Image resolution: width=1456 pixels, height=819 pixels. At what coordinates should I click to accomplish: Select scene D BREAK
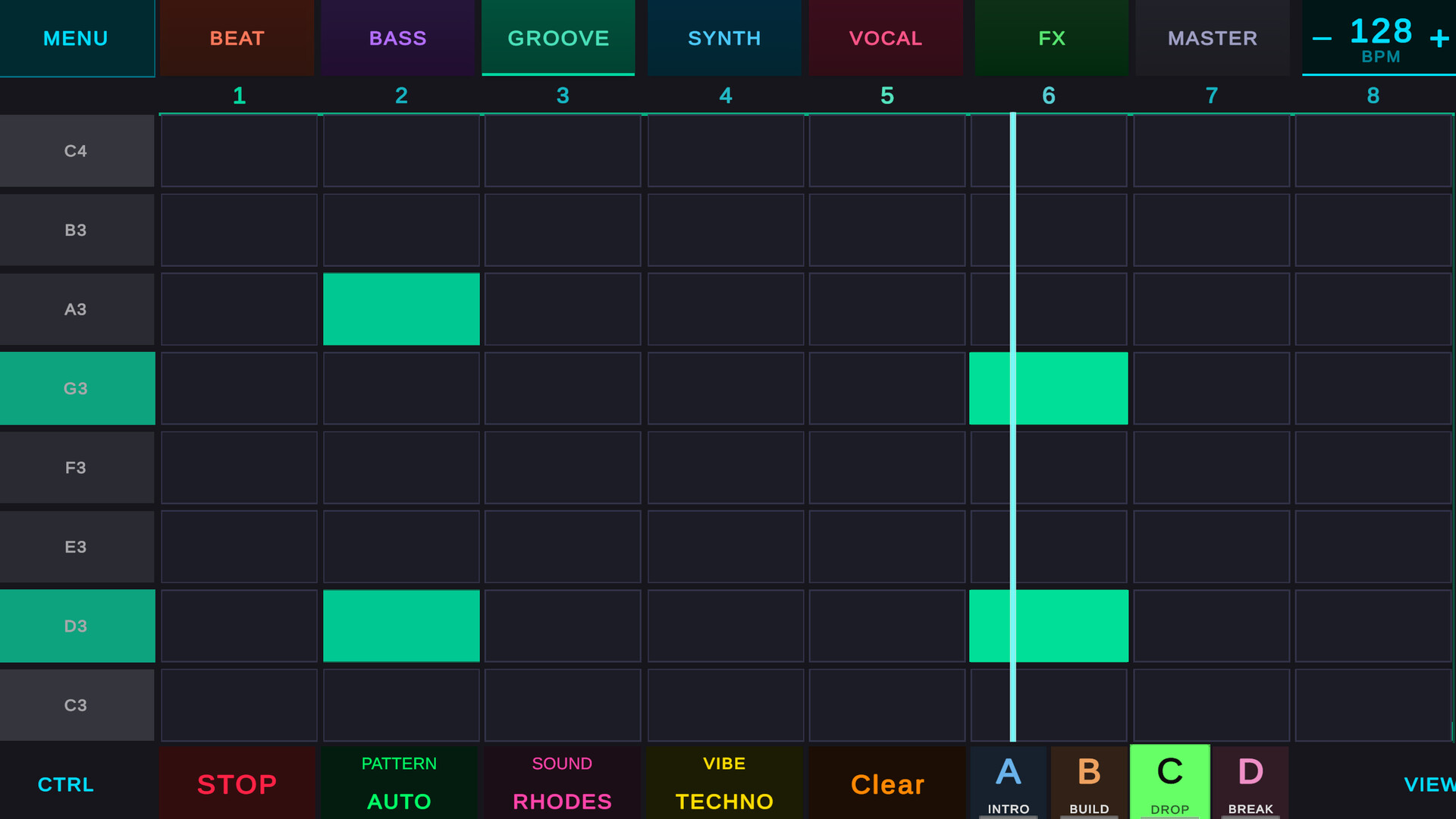pyautogui.click(x=1250, y=783)
